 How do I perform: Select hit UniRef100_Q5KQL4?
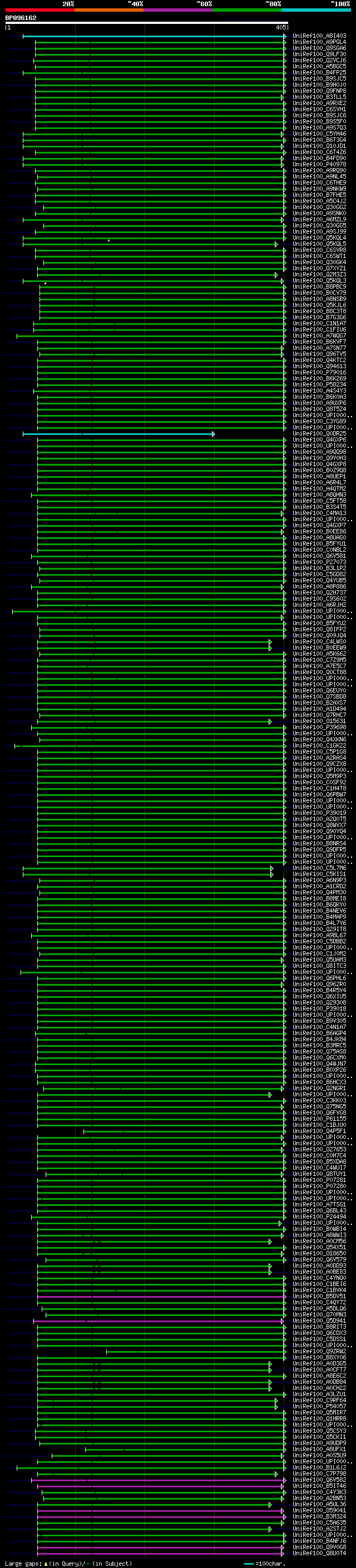(319, 238)
